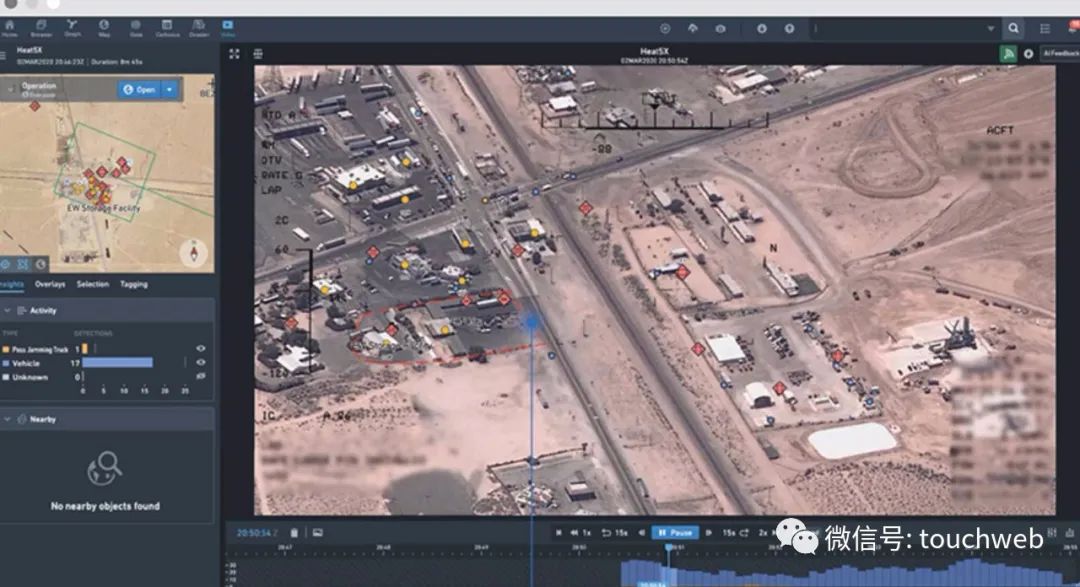Click the cloud upload icon in top toolbar
This screenshot has height=587, width=1080.
693,28
